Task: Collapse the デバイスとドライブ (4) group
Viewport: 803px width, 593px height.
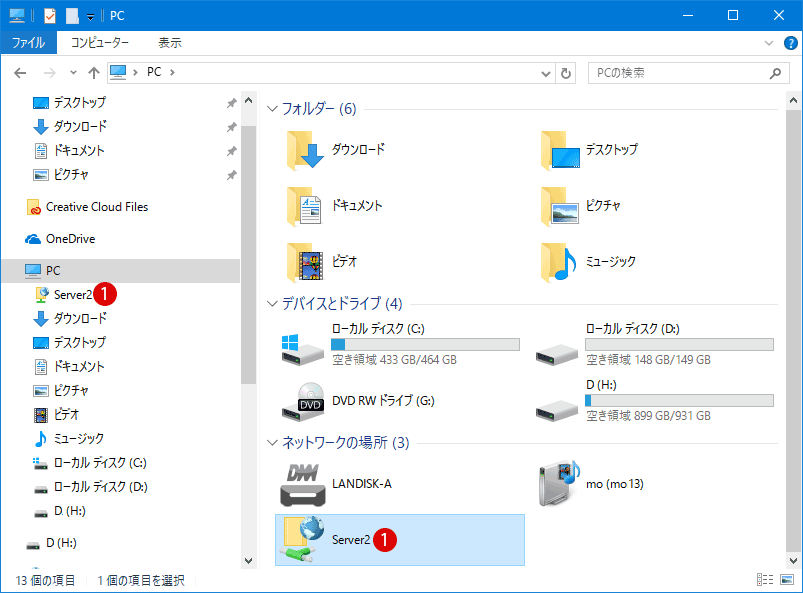Action: coord(272,304)
